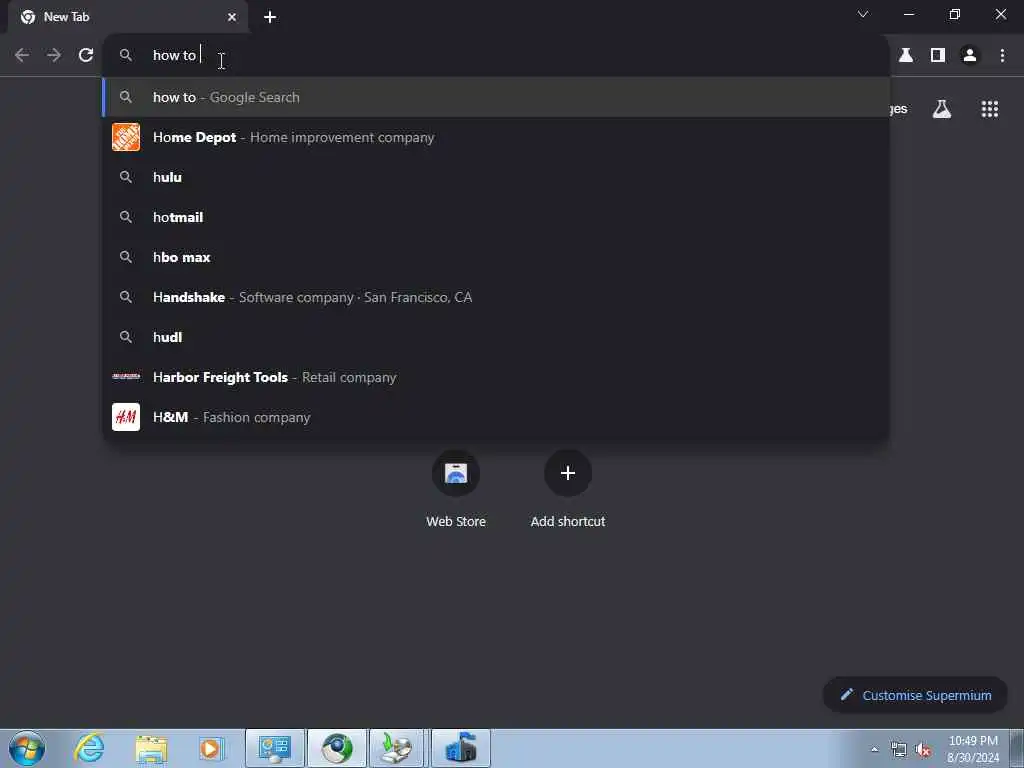Screen dimensions: 1024x768
Task: Reload the page with the refresh icon
Action: coord(86,56)
